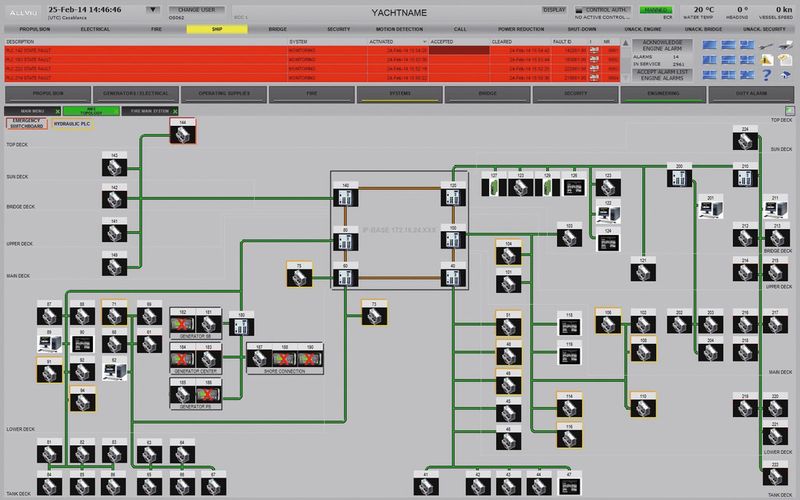Open the ENGINEERING section button
Viewport: 800px width, 500px height.
click(x=663, y=94)
